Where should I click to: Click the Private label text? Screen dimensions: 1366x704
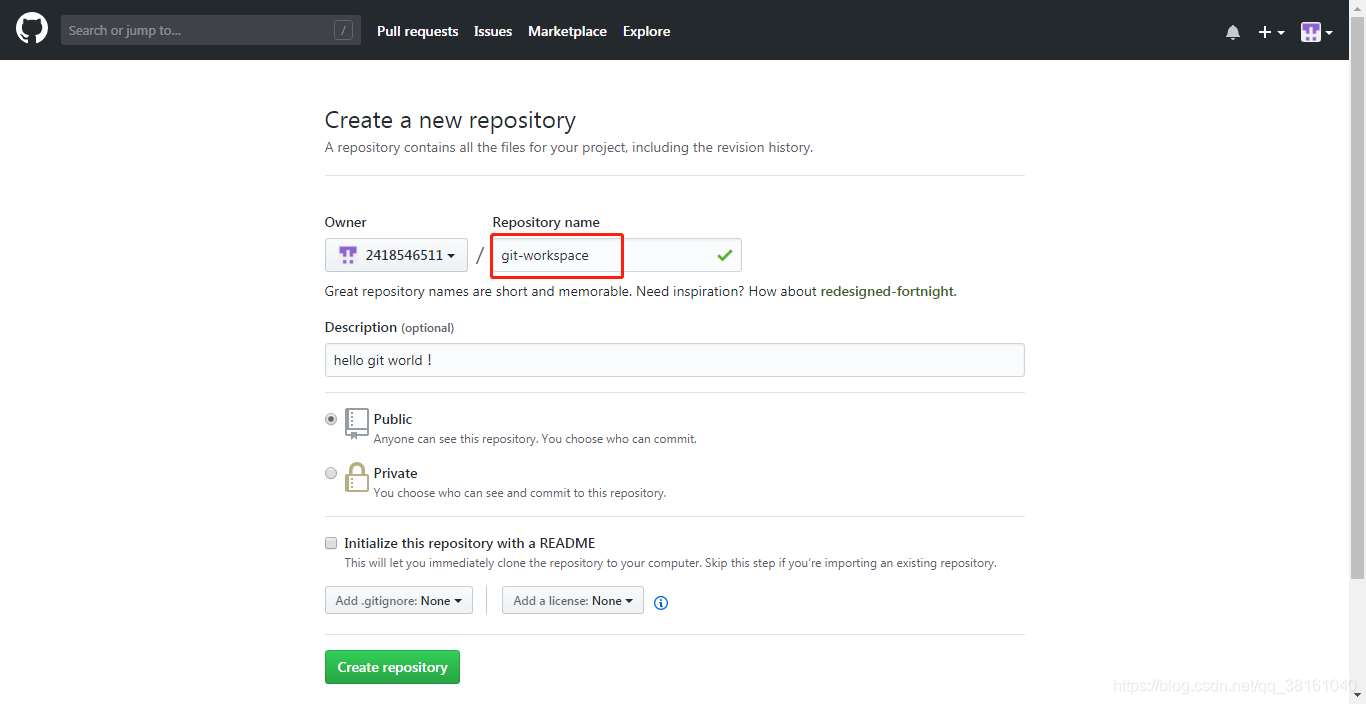tap(396, 473)
